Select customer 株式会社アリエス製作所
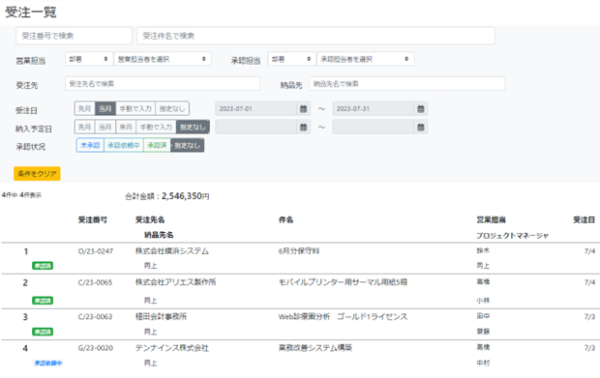 (176, 282)
